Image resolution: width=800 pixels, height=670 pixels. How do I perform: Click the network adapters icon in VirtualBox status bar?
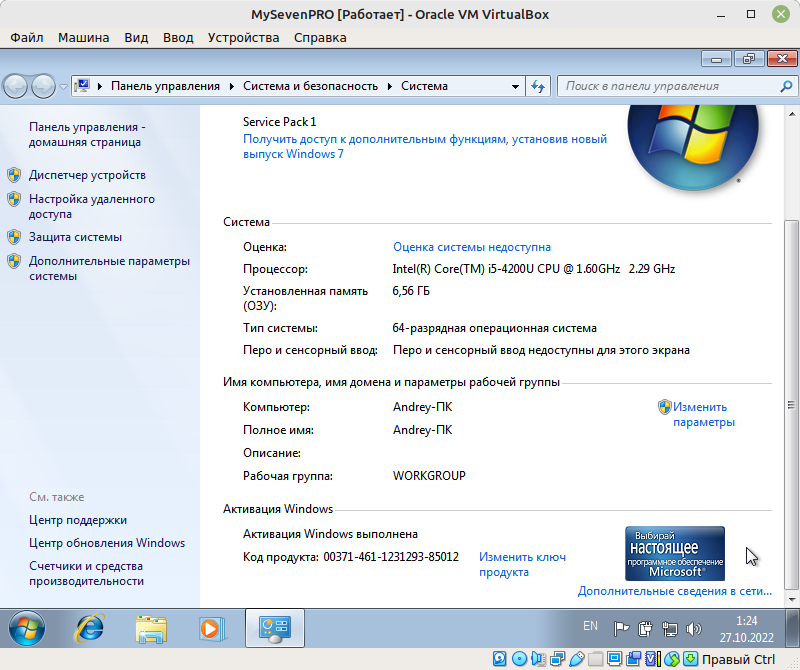(557, 659)
